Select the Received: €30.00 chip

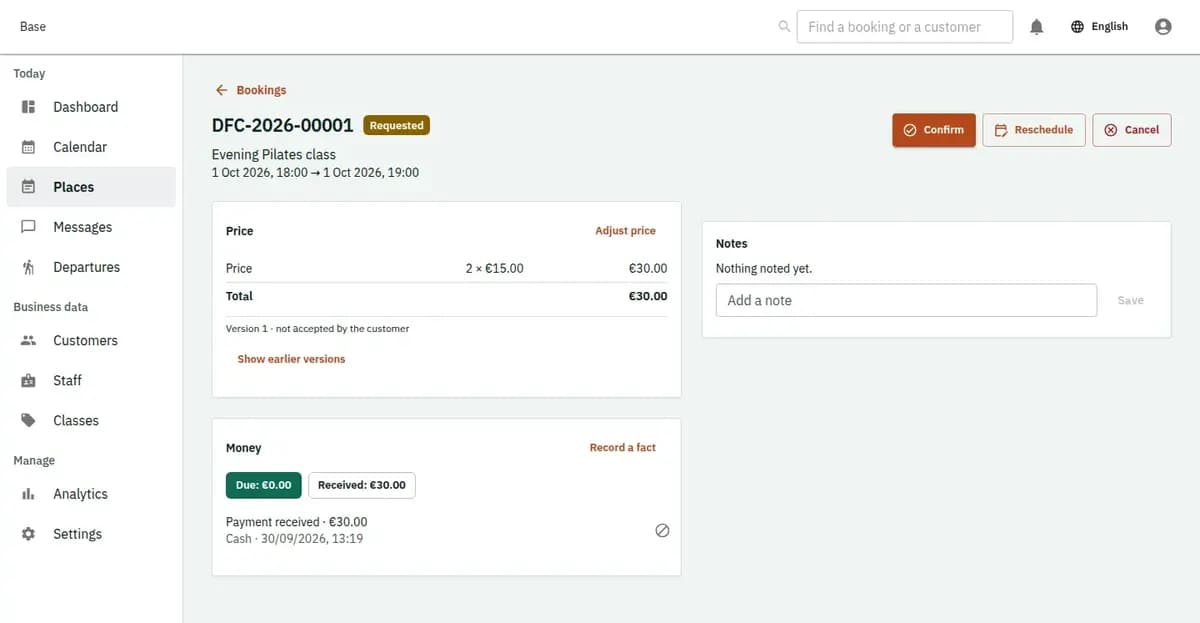pyautogui.click(x=362, y=485)
